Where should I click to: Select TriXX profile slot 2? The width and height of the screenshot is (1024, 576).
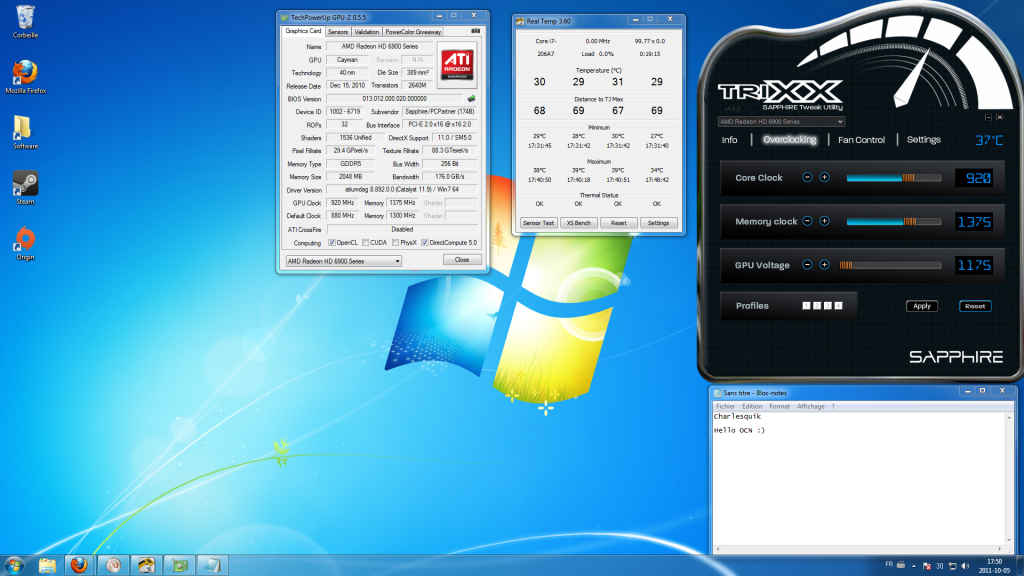click(817, 306)
